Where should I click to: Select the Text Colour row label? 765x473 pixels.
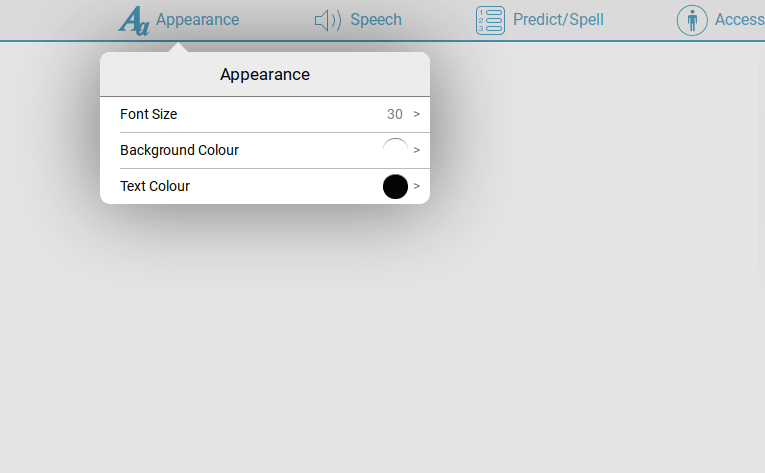point(155,186)
